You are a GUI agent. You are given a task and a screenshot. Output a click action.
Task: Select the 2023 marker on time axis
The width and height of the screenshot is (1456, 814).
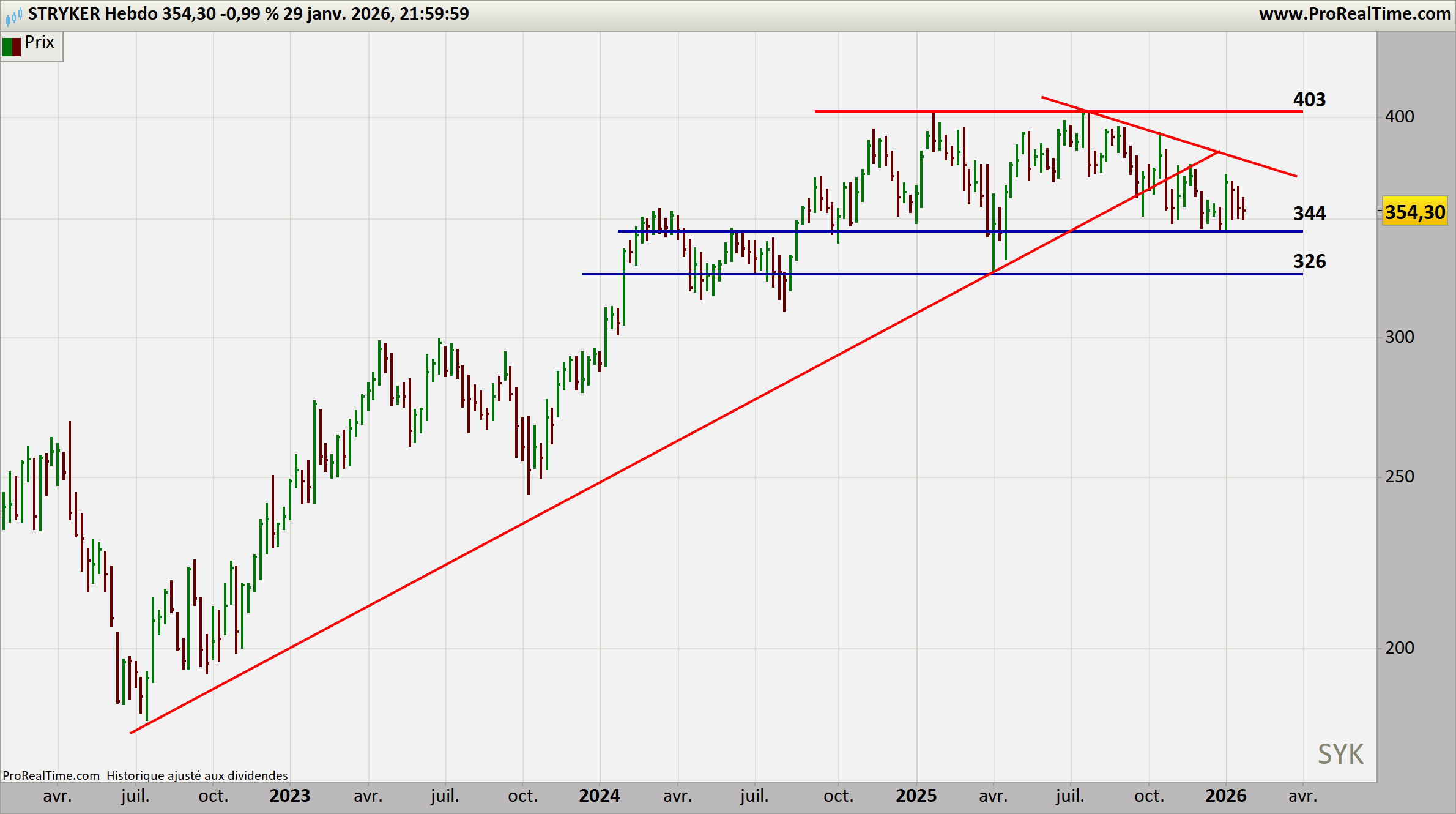290,796
